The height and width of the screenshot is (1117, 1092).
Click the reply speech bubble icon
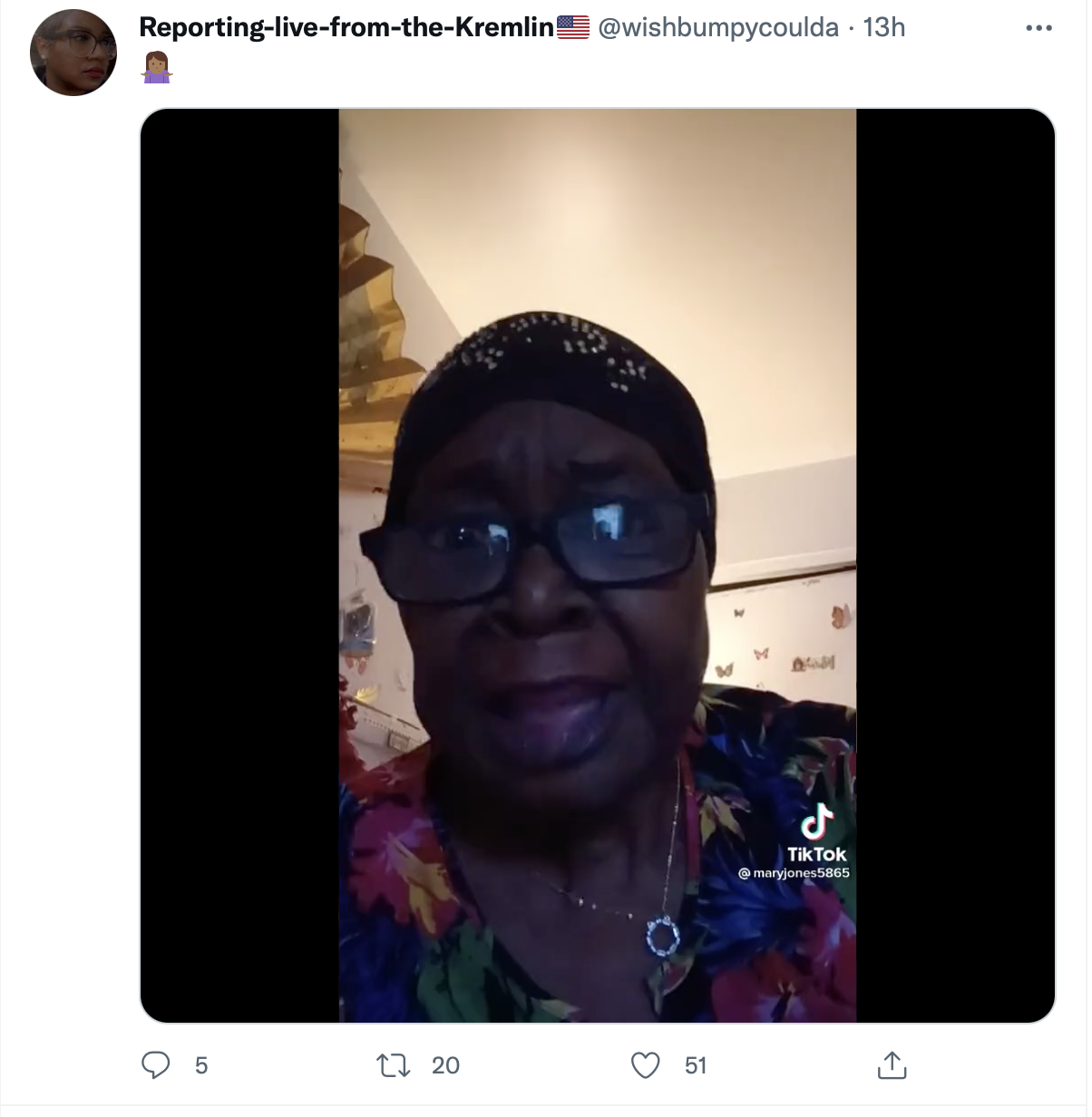point(156,1064)
